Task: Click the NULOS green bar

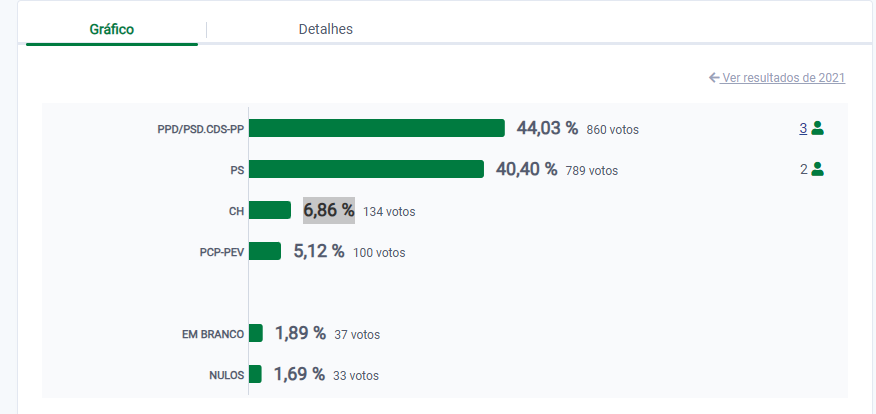Action: coord(255,374)
